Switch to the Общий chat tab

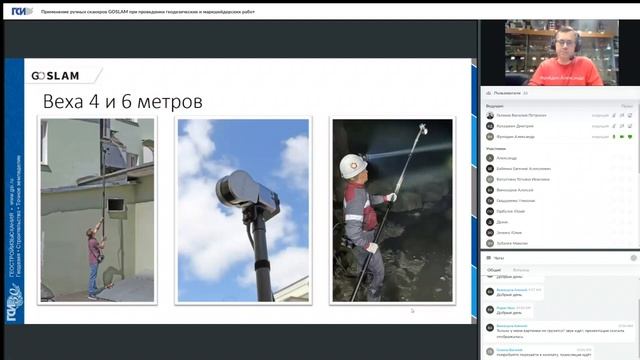494,270
